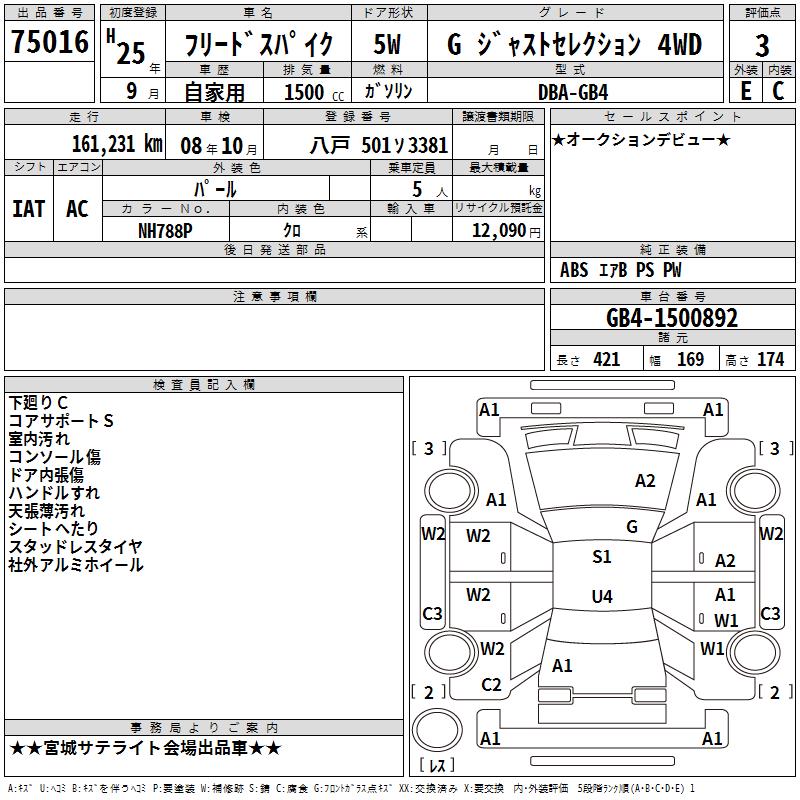Screen dimensions: 800x800
Task: Select the interior grade C
Action: point(778,91)
